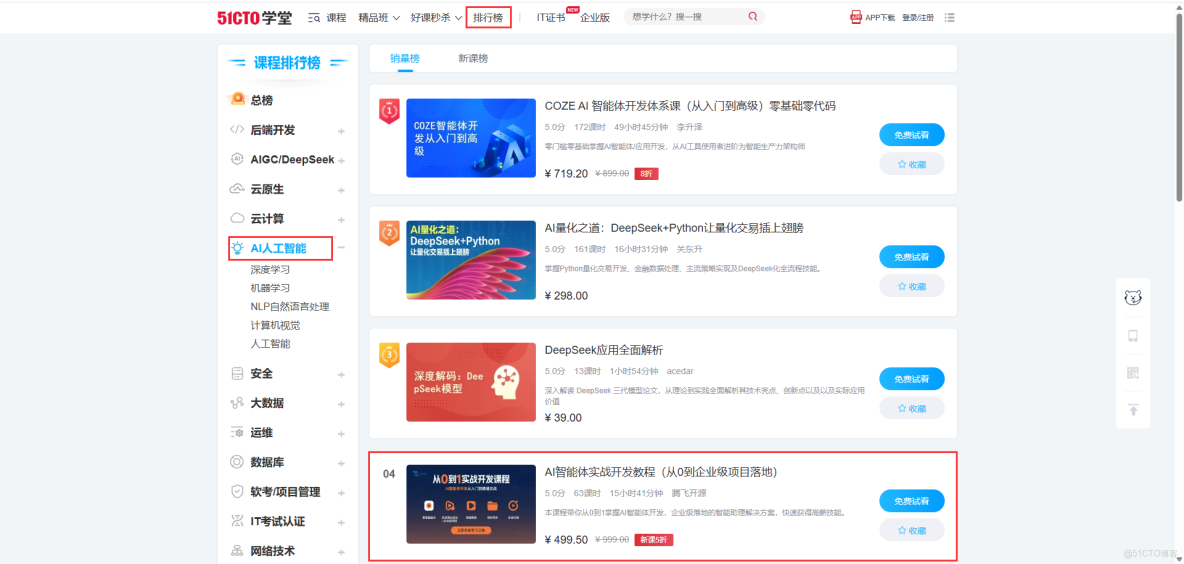Click the 登录/注册 link
This screenshot has width=1184, height=564.
coord(918,17)
